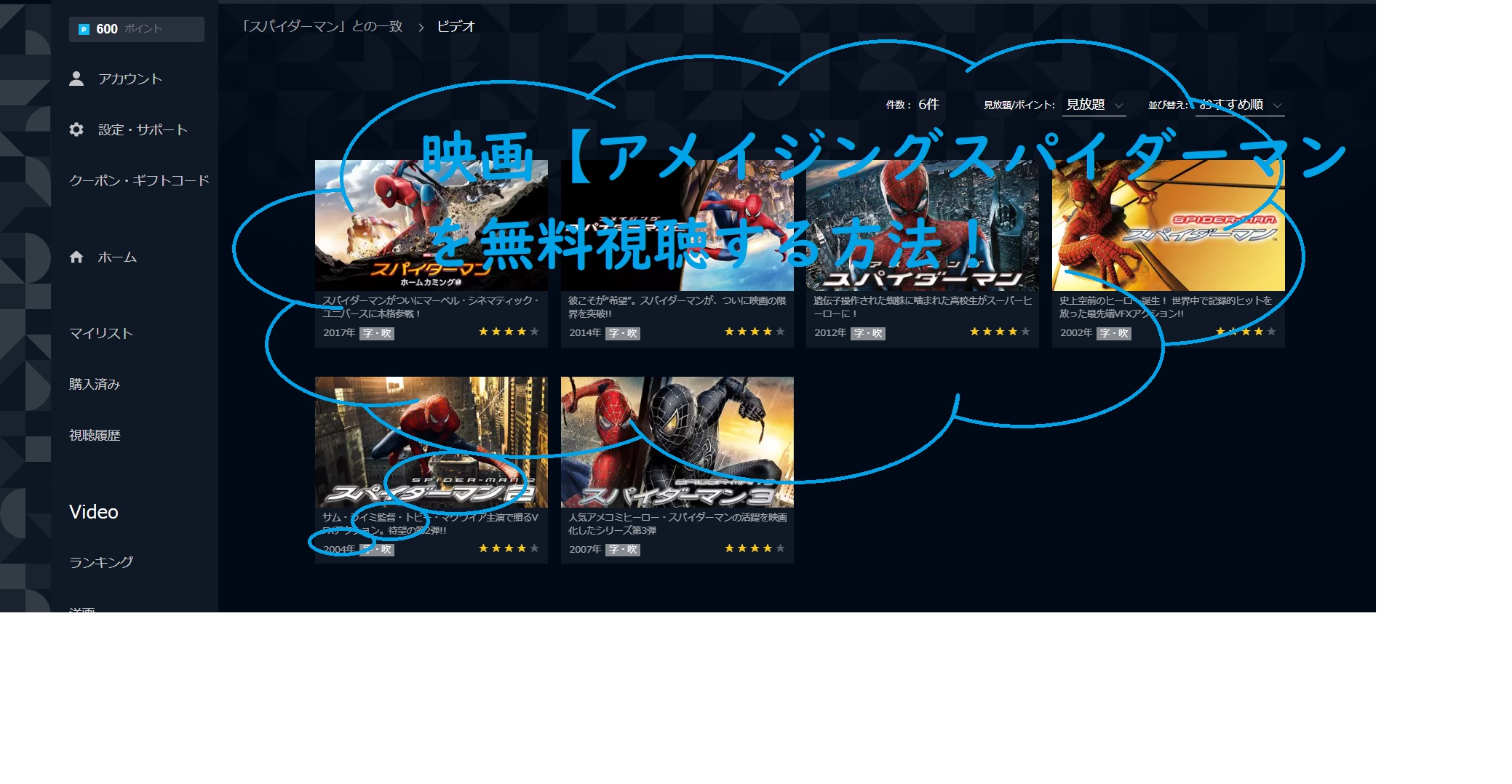Click the 2017年 card description text
The image size is (1512, 784).
(431, 307)
